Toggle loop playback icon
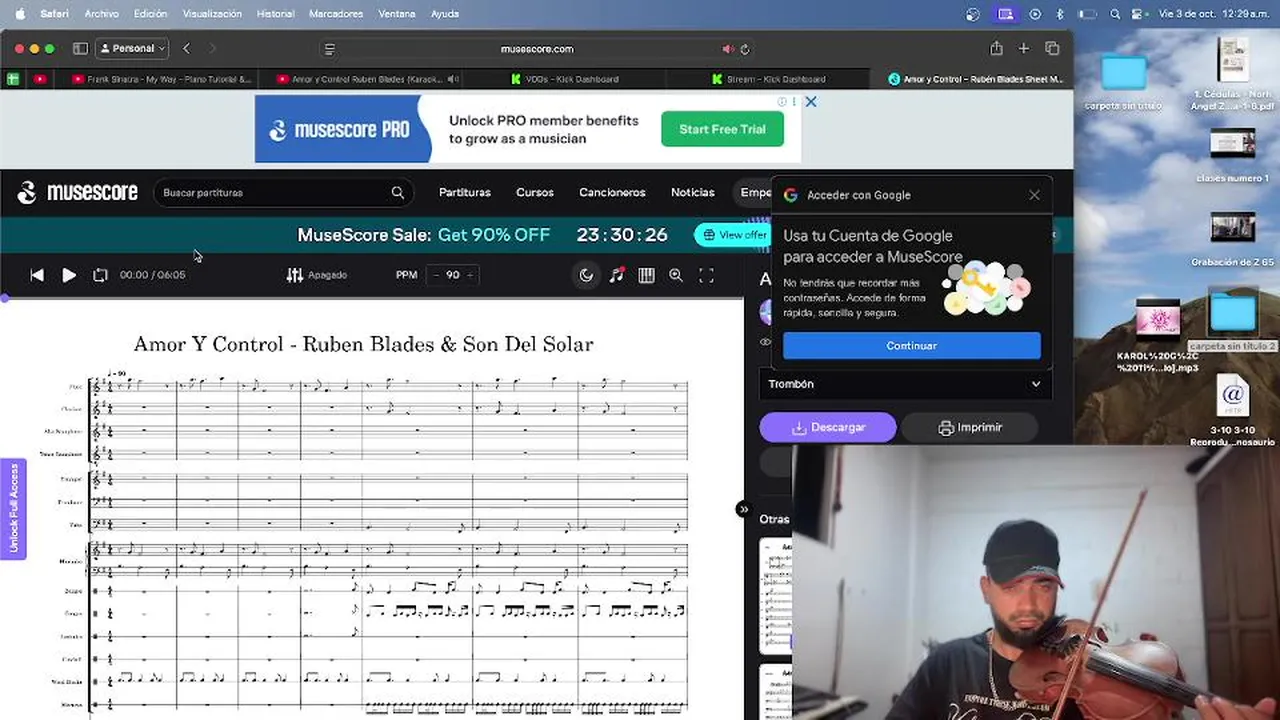This screenshot has width=1280, height=720. coord(100,275)
